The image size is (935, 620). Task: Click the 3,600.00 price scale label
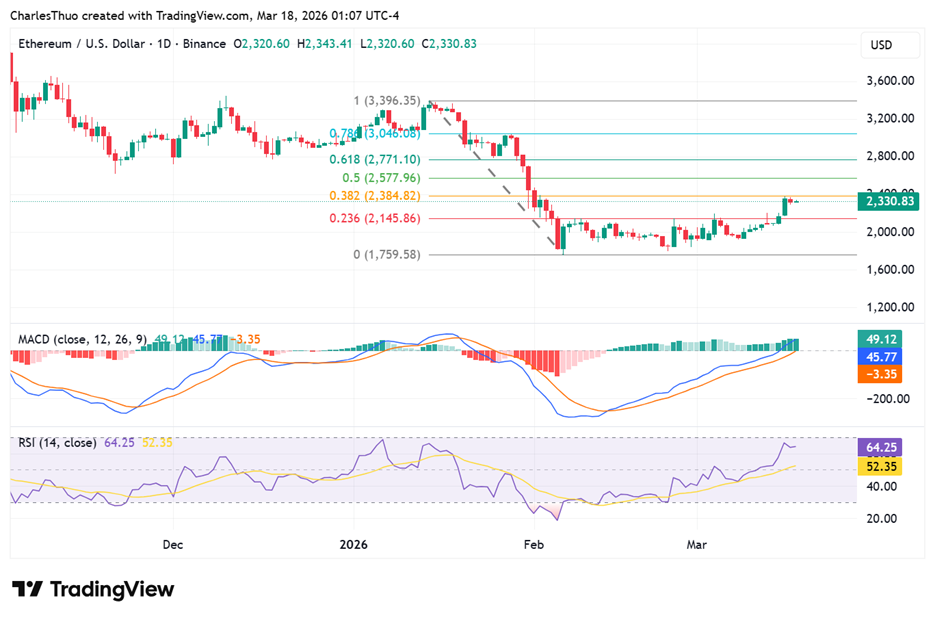[889, 81]
